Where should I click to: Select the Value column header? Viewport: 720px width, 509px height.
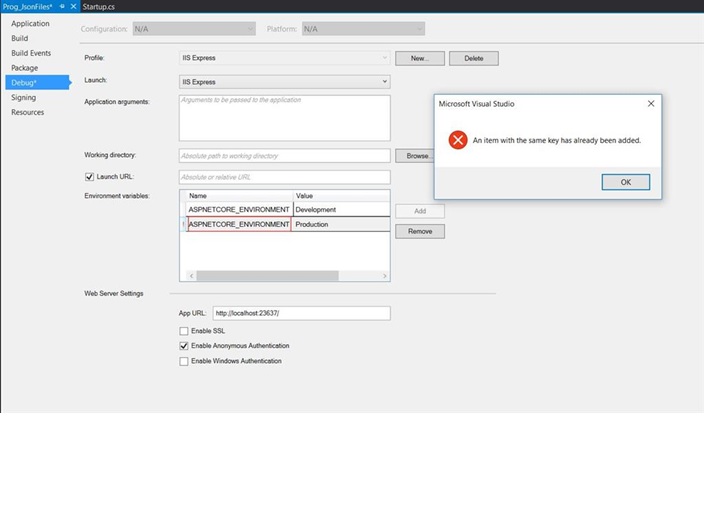click(x=342, y=196)
